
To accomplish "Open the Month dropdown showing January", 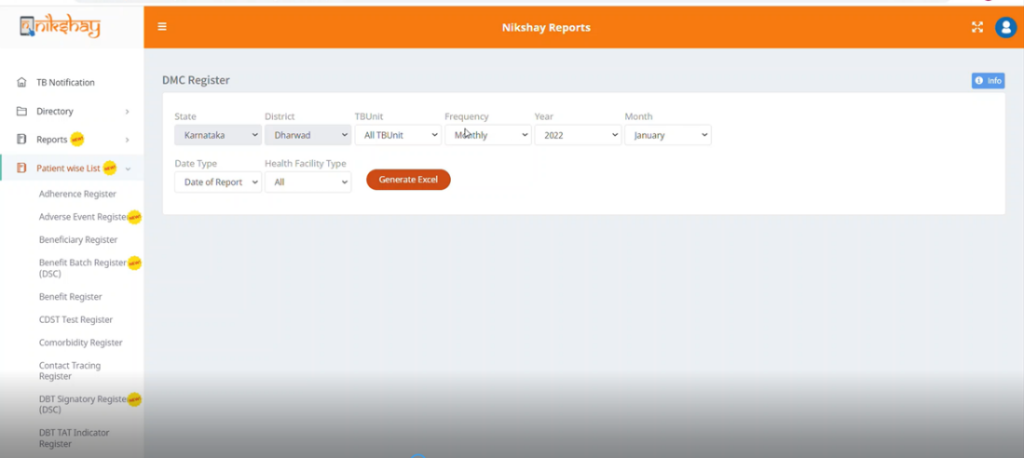I will tap(668, 135).
